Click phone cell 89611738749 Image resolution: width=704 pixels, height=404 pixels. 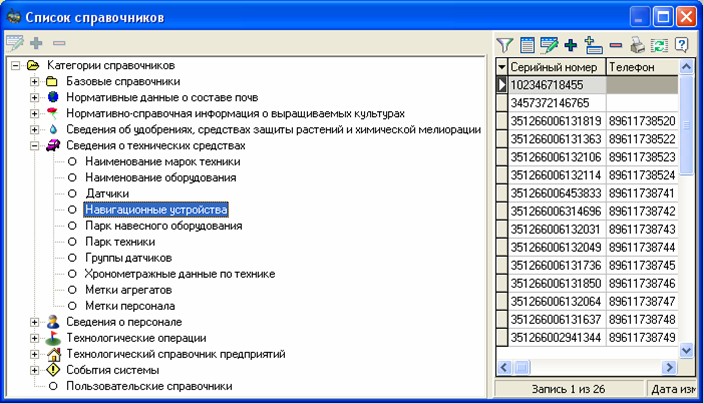click(642, 338)
